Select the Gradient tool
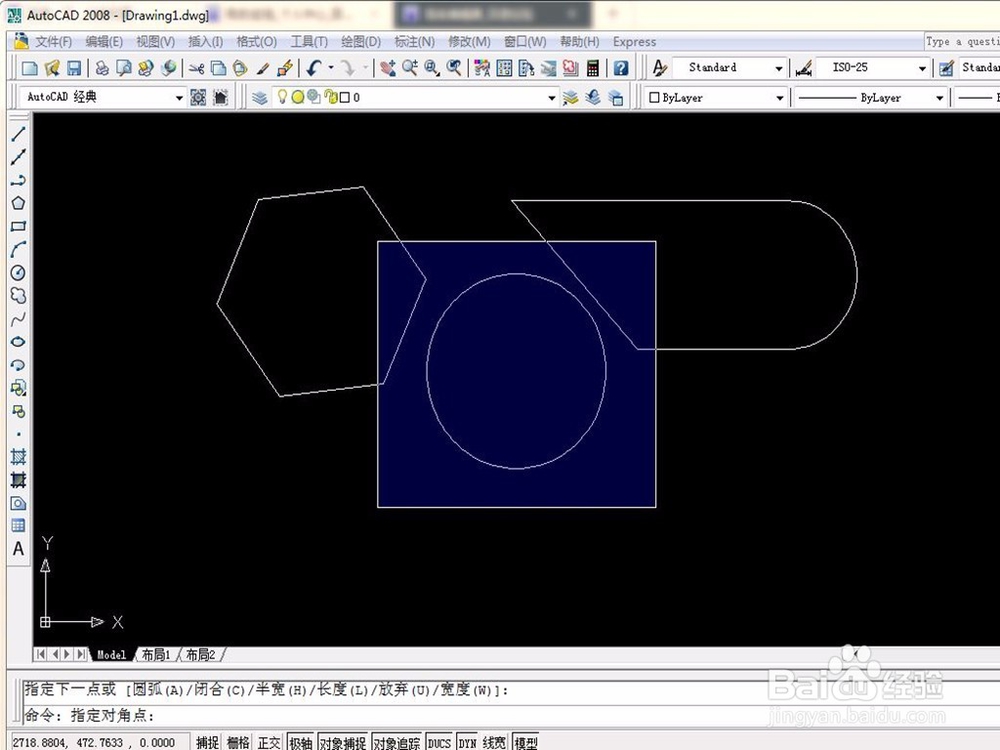1000x750 pixels. 18,480
